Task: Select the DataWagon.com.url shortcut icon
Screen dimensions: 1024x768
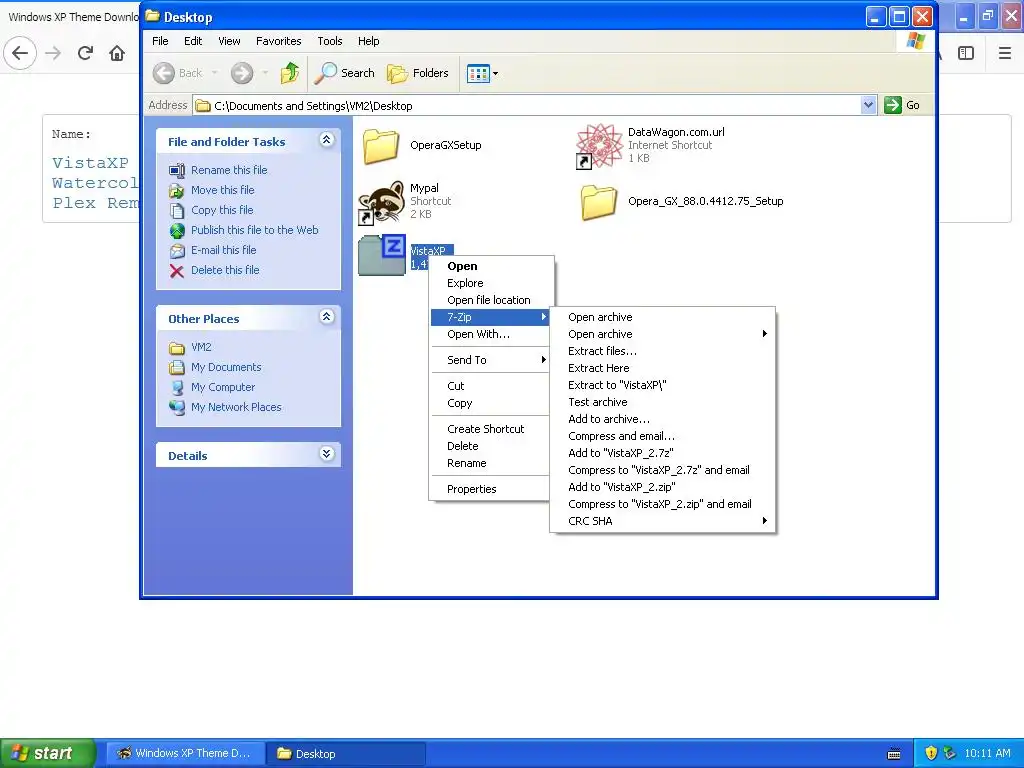Action: (x=599, y=146)
